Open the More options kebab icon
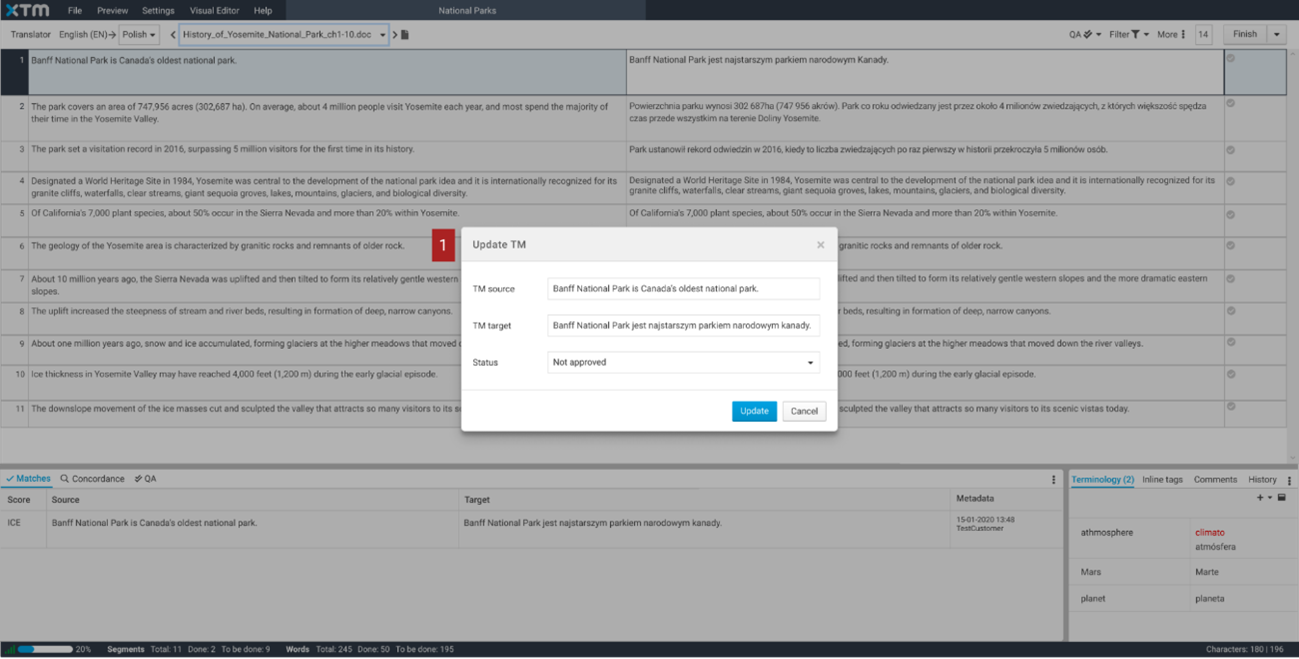 click(x=1183, y=34)
